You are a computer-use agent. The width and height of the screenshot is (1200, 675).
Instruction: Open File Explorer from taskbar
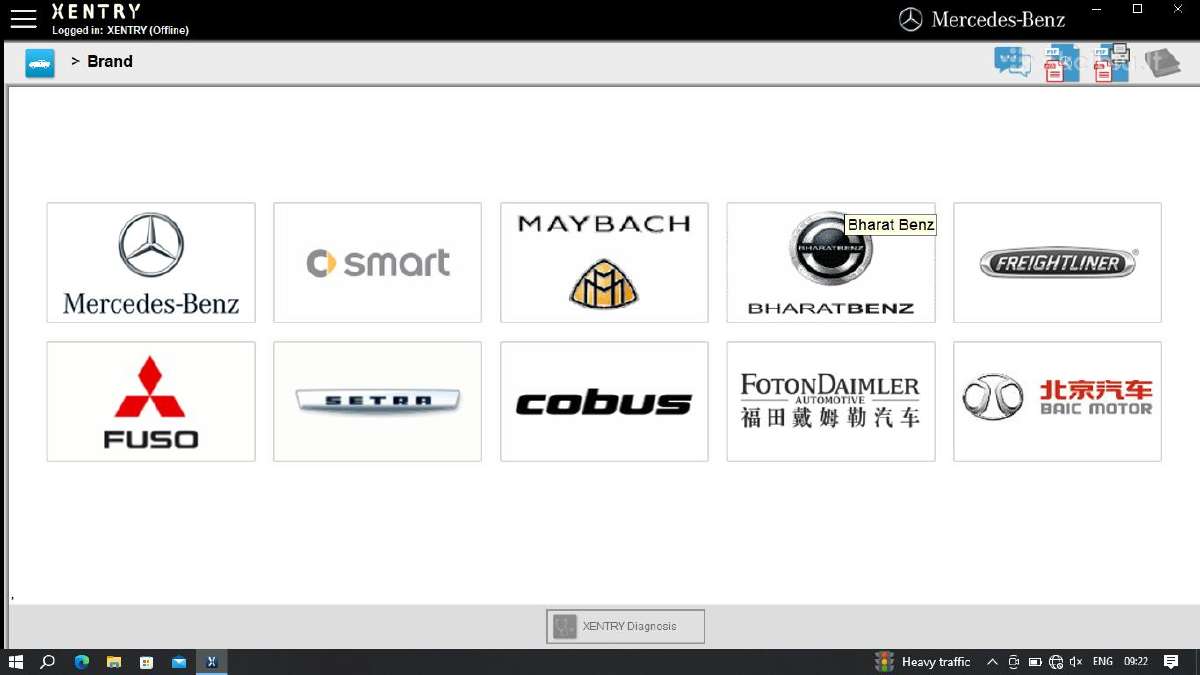[114, 662]
